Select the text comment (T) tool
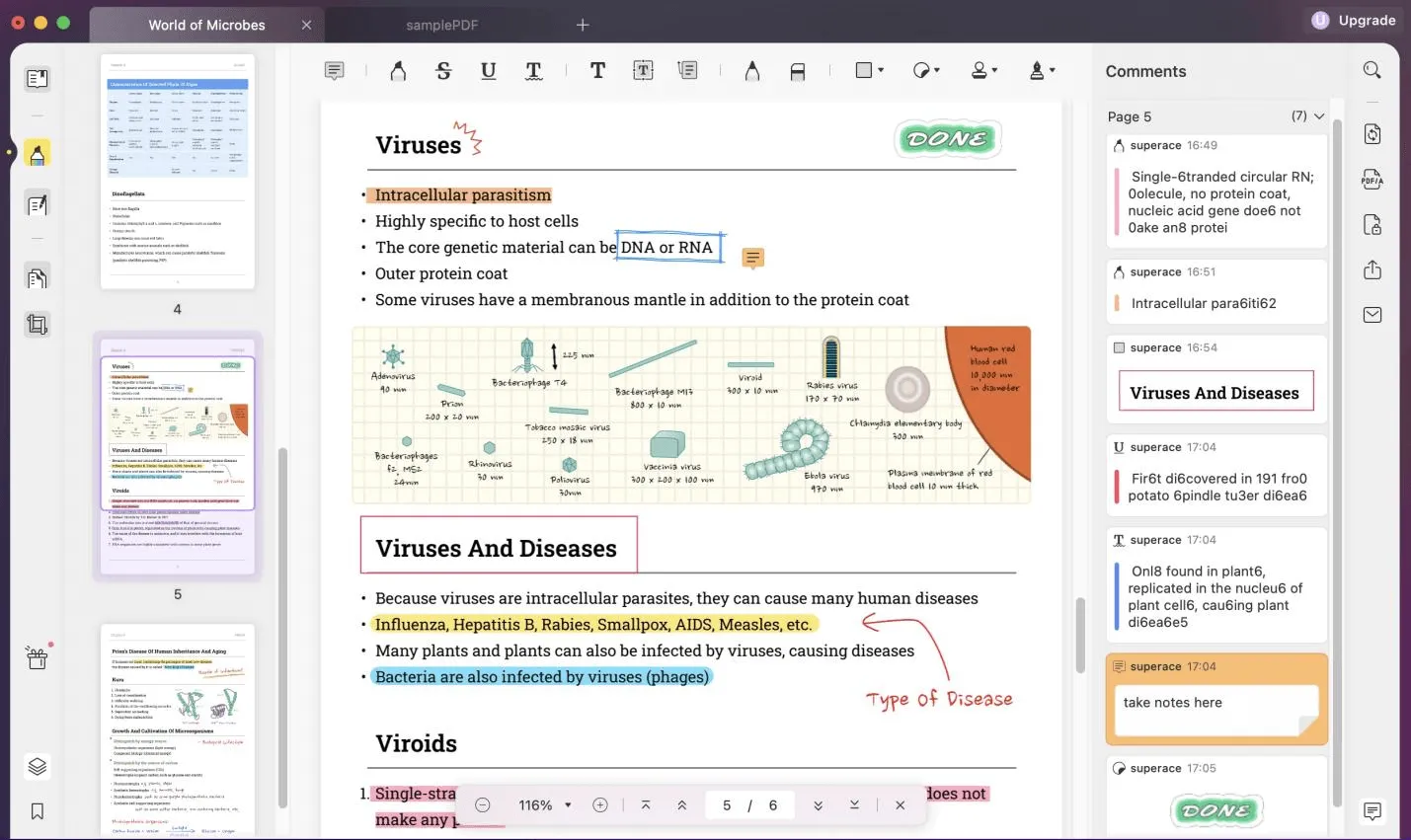Screen dimensions: 1411x840 [x=597, y=70]
